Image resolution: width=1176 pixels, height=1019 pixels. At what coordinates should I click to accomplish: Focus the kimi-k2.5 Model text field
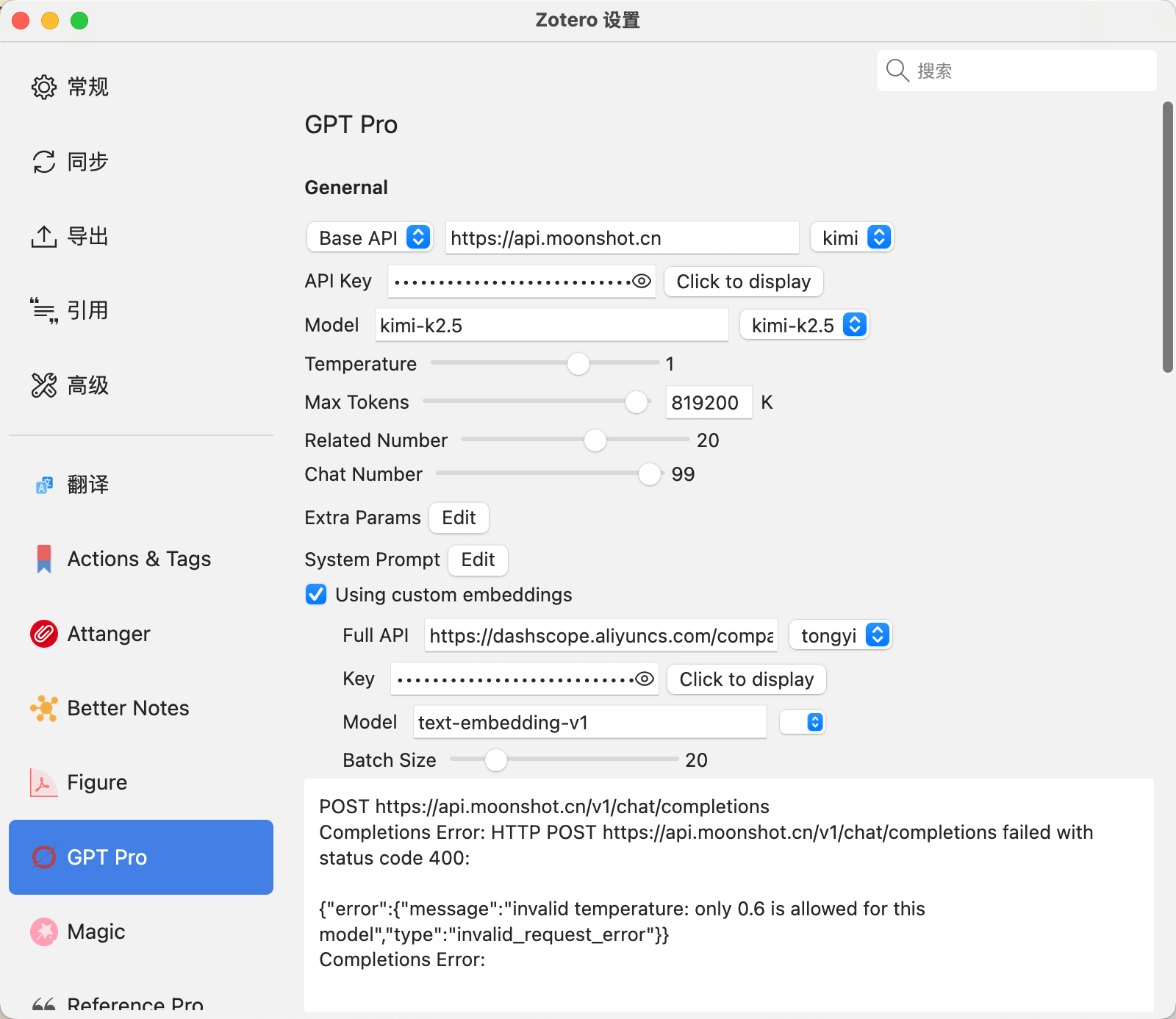tap(552, 325)
